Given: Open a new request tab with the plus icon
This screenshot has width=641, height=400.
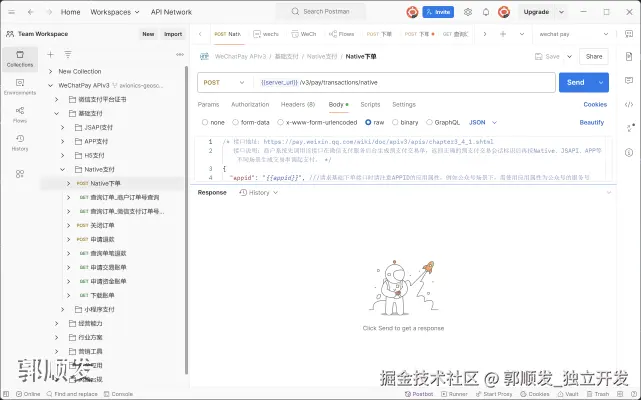Looking at the screenshot, I should pos(503,34).
